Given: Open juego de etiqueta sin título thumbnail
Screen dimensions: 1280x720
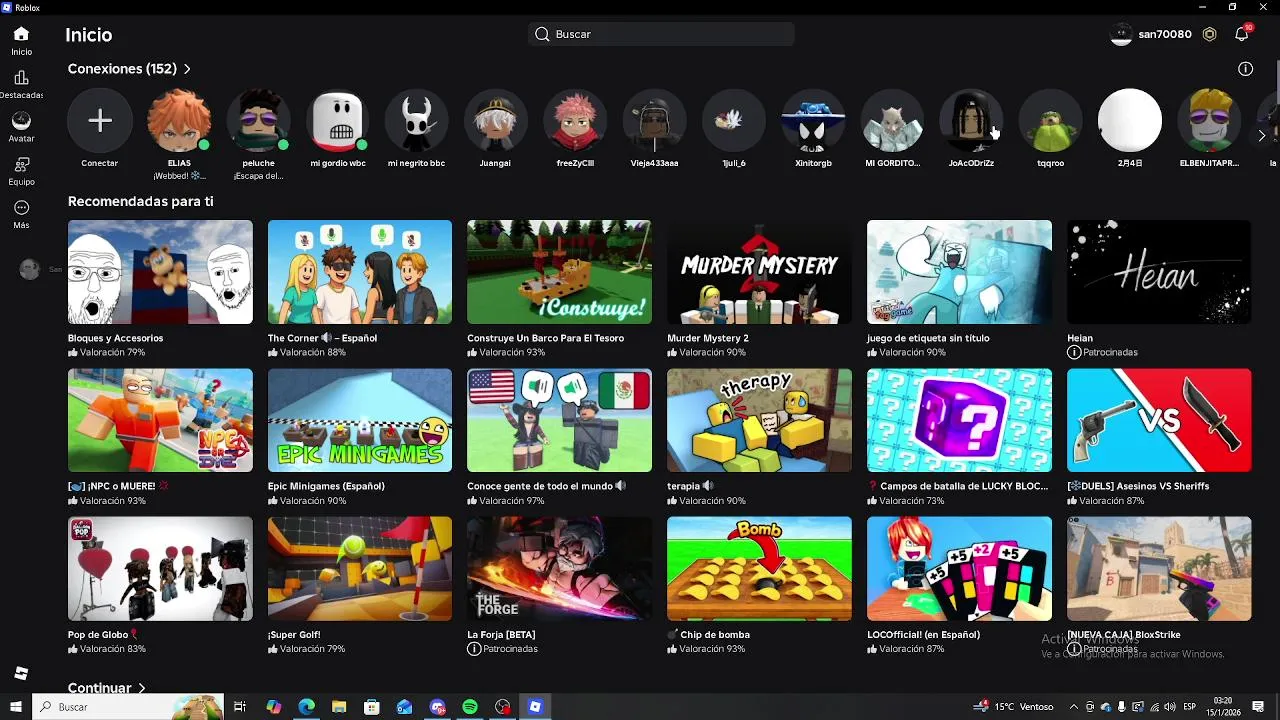Looking at the screenshot, I should [959, 272].
